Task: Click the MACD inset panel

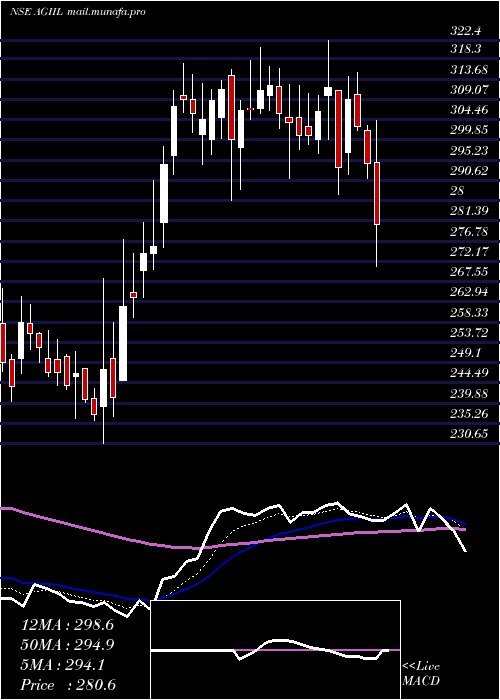Action: [275, 650]
